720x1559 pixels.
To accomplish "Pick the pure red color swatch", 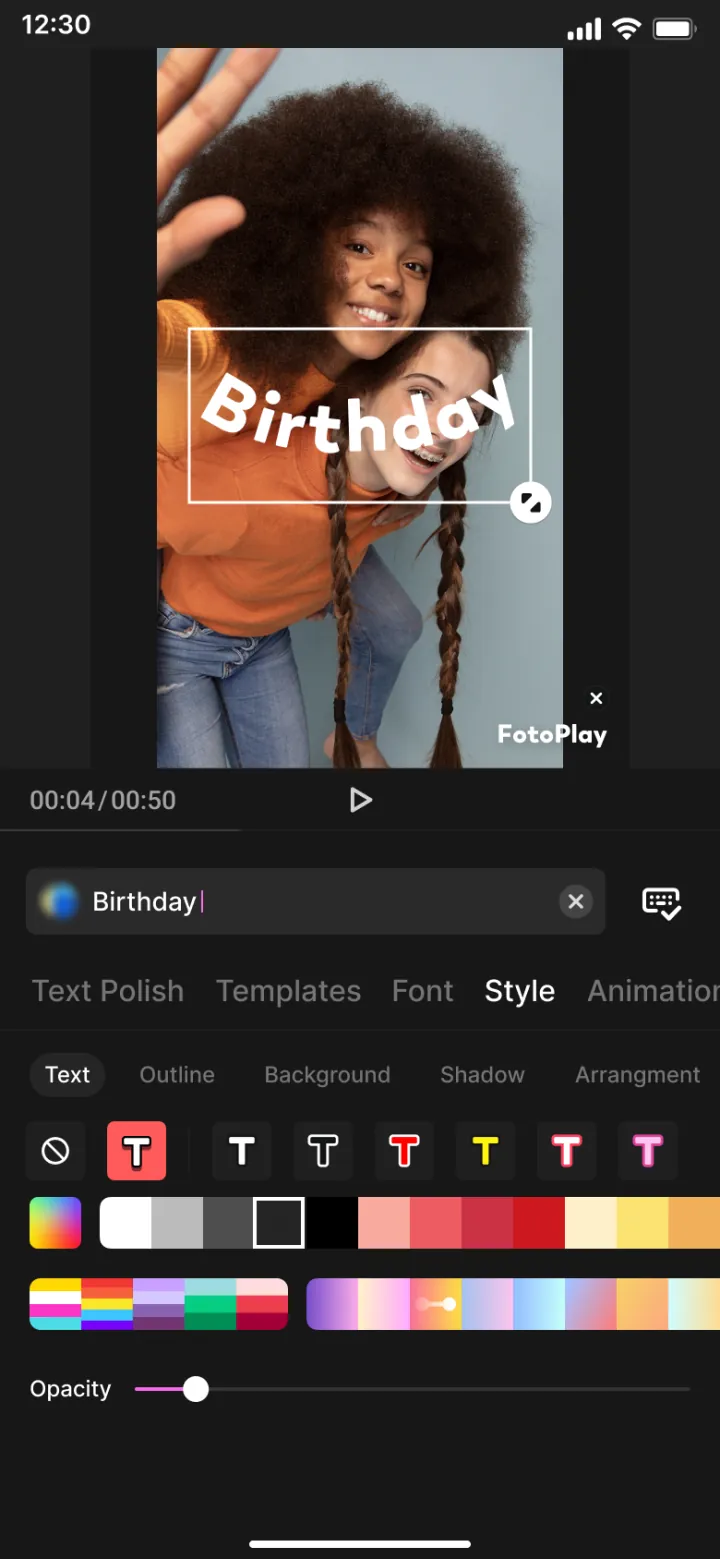I will click(x=540, y=1222).
